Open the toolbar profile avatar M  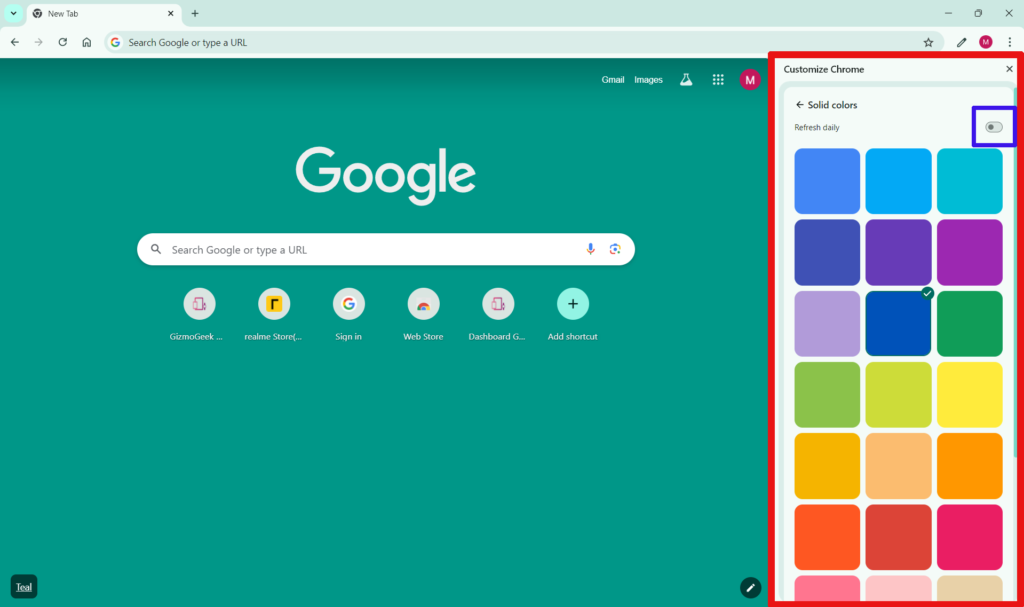pyautogui.click(x=985, y=42)
